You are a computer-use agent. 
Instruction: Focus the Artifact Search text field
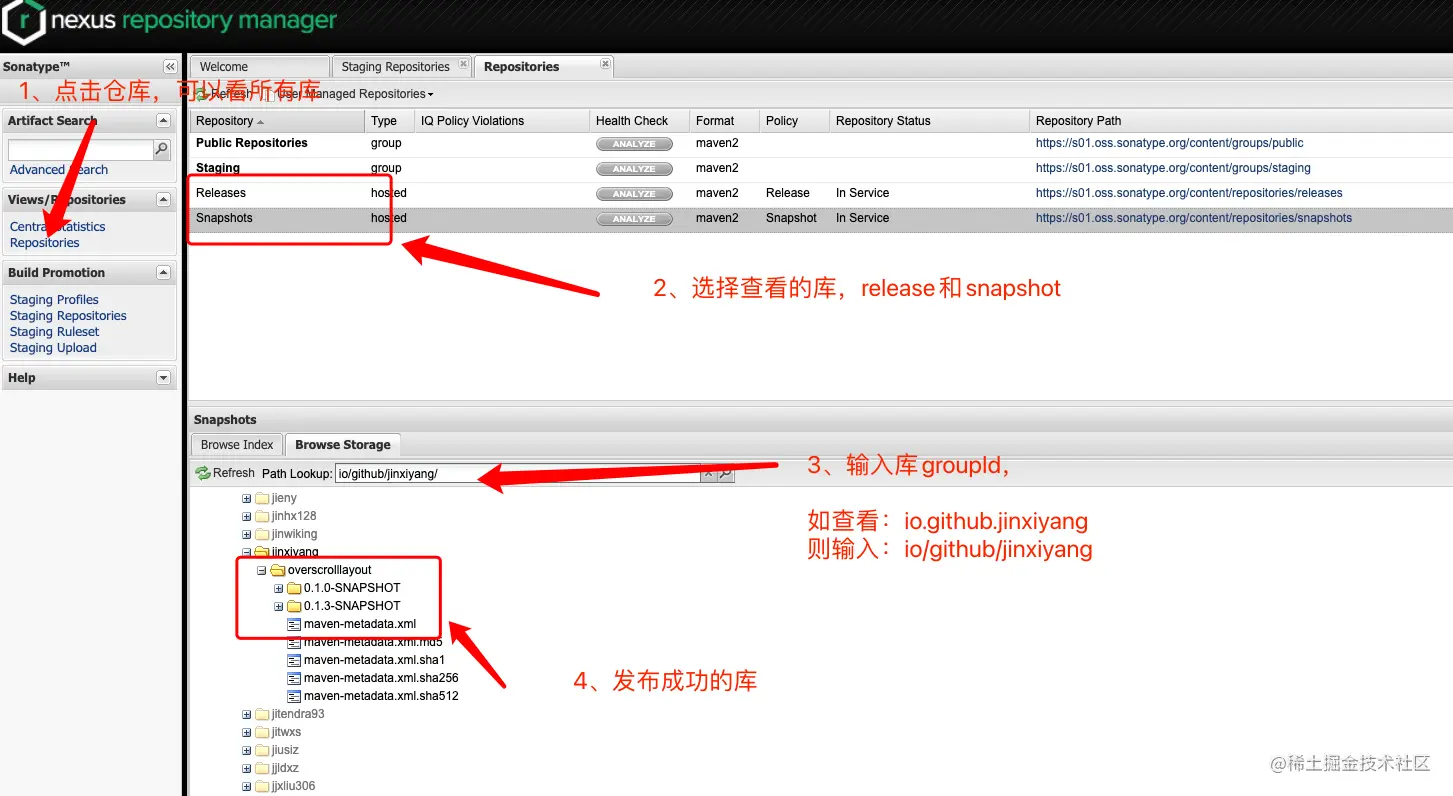(x=80, y=149)
